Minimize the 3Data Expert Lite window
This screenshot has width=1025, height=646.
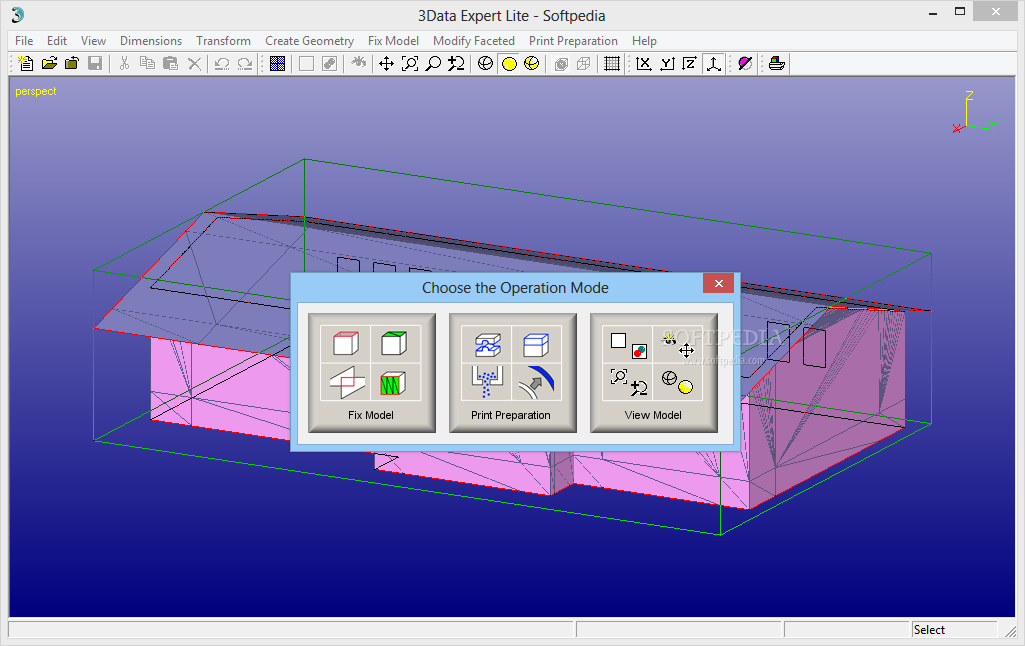coord(933,13)
